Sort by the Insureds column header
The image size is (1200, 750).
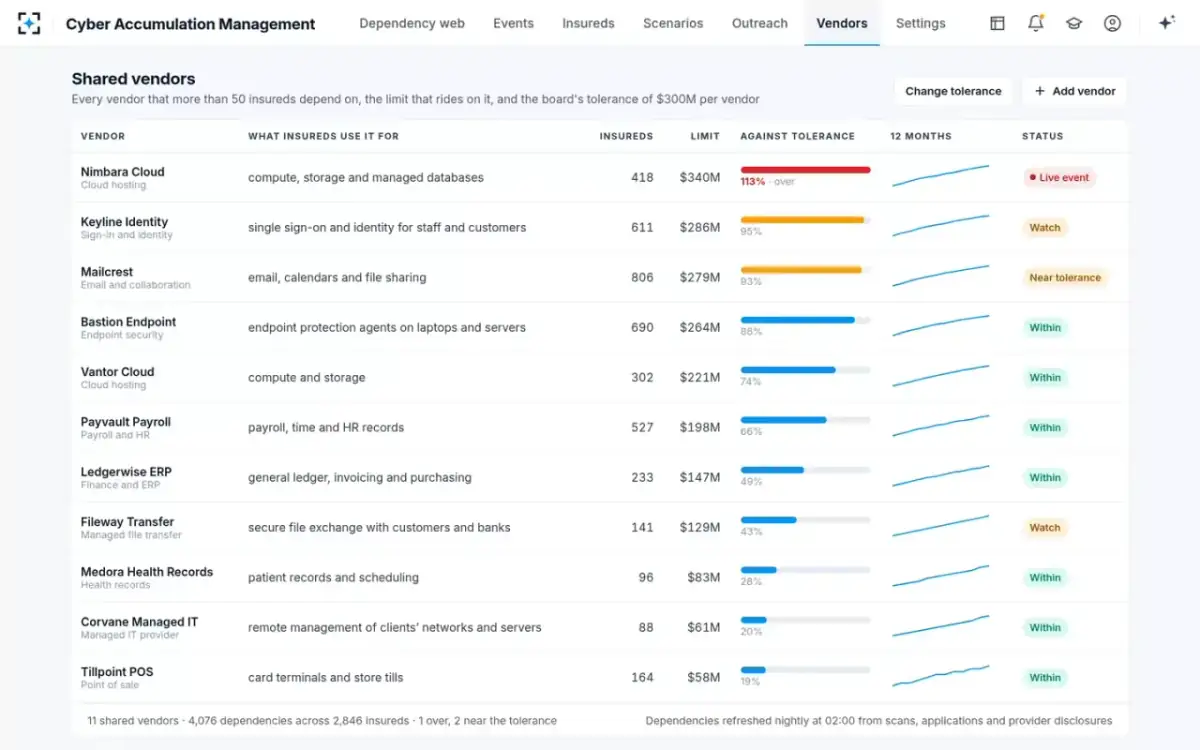coord(626,136)
